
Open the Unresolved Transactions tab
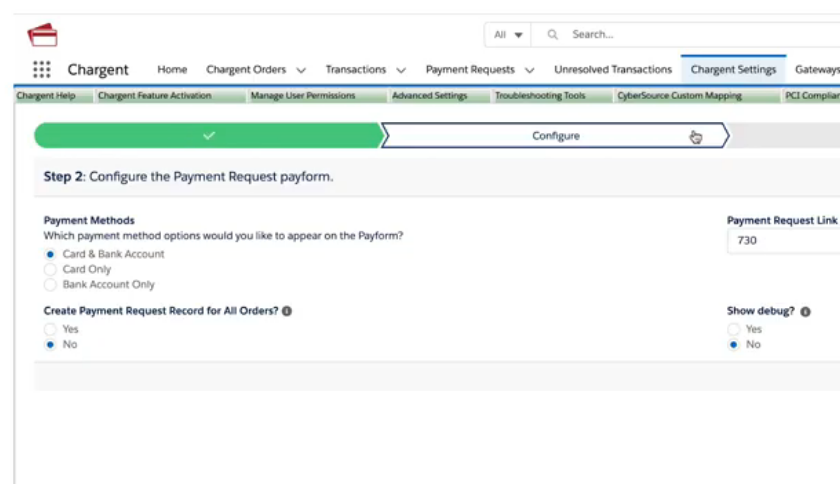click(612, 70)
